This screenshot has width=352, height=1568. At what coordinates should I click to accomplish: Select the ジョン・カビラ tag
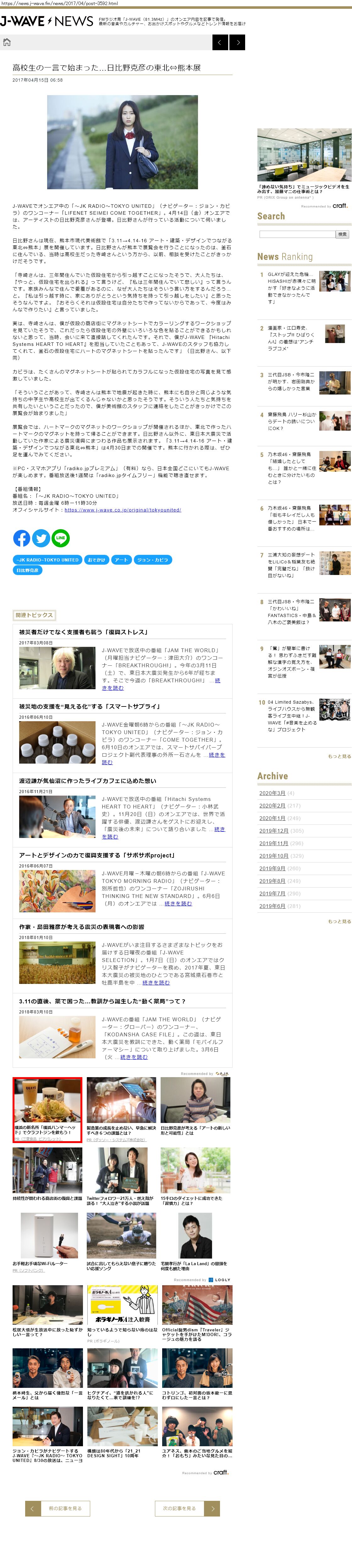tap(152, 560)
